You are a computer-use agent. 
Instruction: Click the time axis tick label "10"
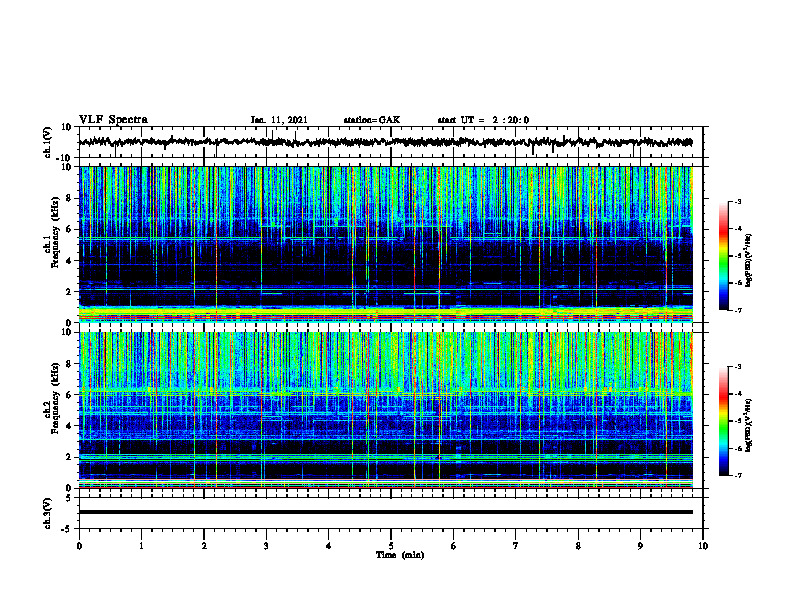click(703, 546)
